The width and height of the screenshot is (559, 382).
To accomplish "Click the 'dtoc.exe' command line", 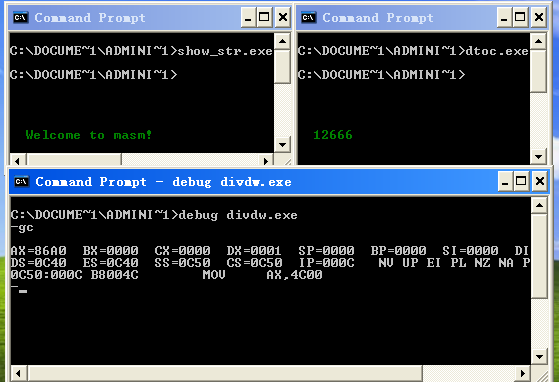I will click(x=497, y=51).
